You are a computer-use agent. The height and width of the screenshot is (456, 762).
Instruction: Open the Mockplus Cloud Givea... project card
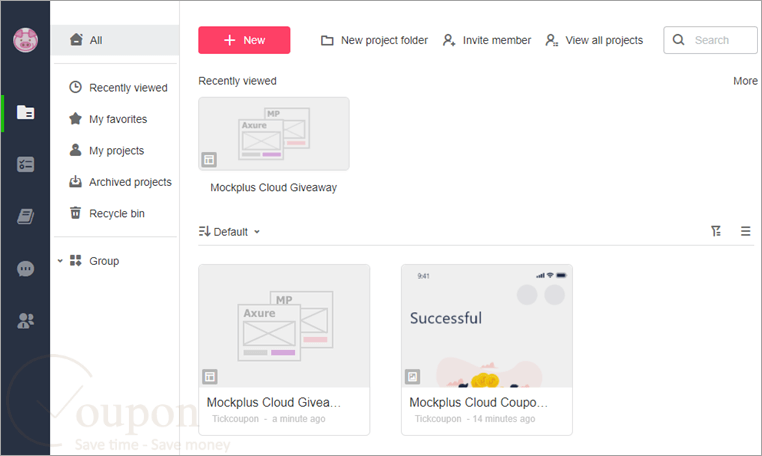tap(284, 350)
